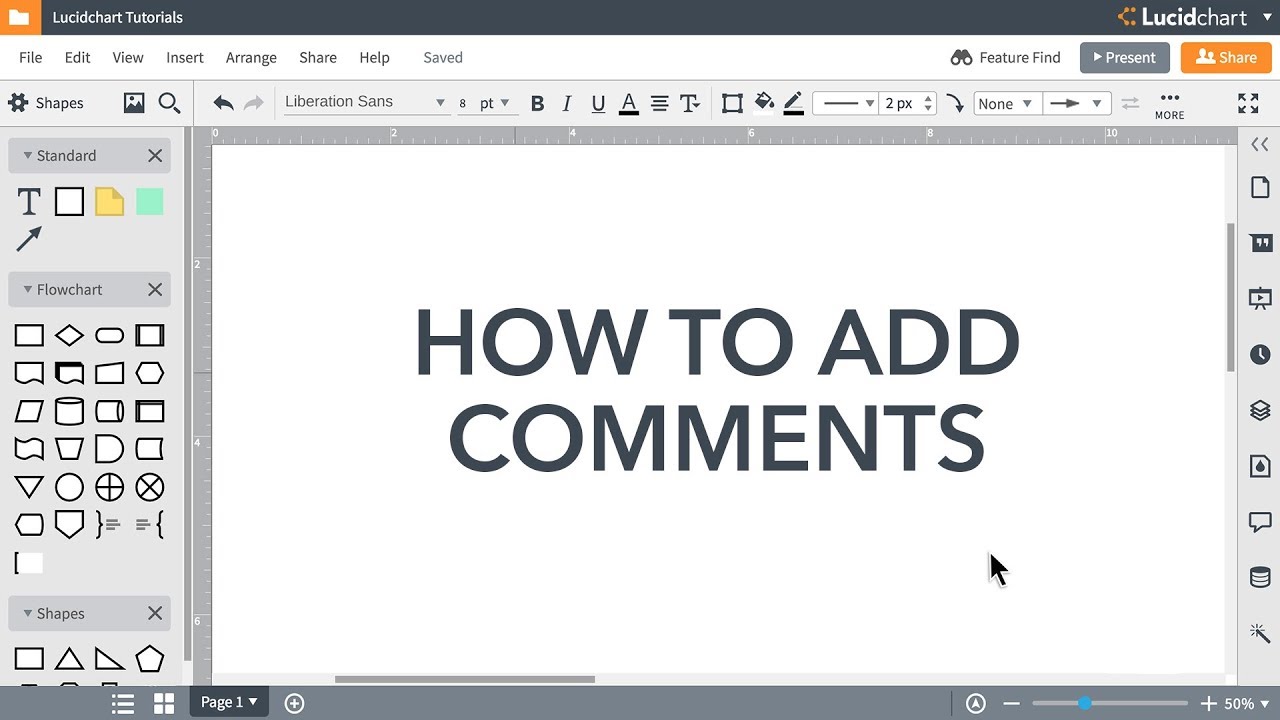The image size is (1280, 720).
Task: Click Feature Find
Action: [1005, 58]
